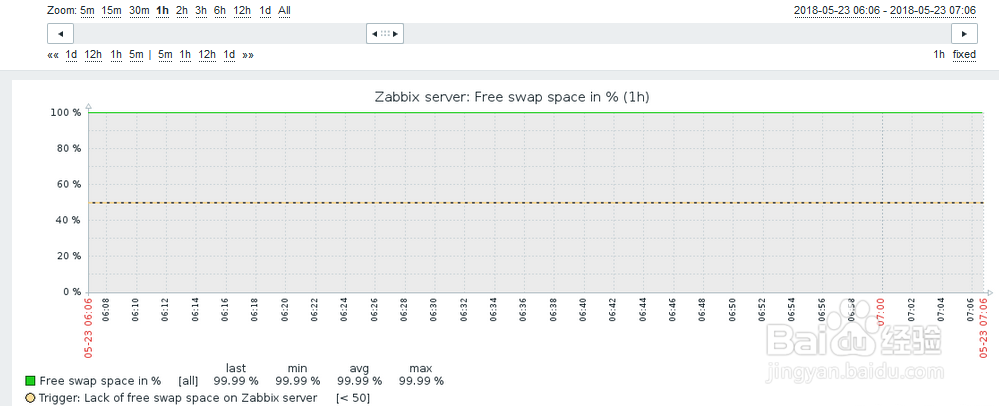The width and height of the screenshot is (999, 406).
Task: Change Zoom to 6h
Action: [x=220, y=10]
